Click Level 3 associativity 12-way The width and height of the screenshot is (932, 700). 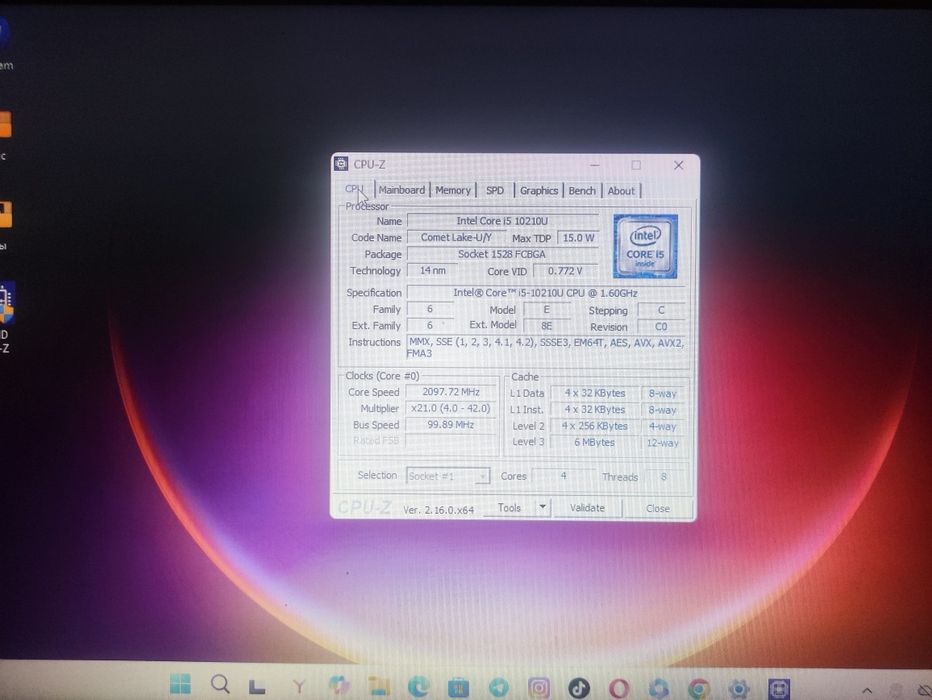tap(663, 443)
